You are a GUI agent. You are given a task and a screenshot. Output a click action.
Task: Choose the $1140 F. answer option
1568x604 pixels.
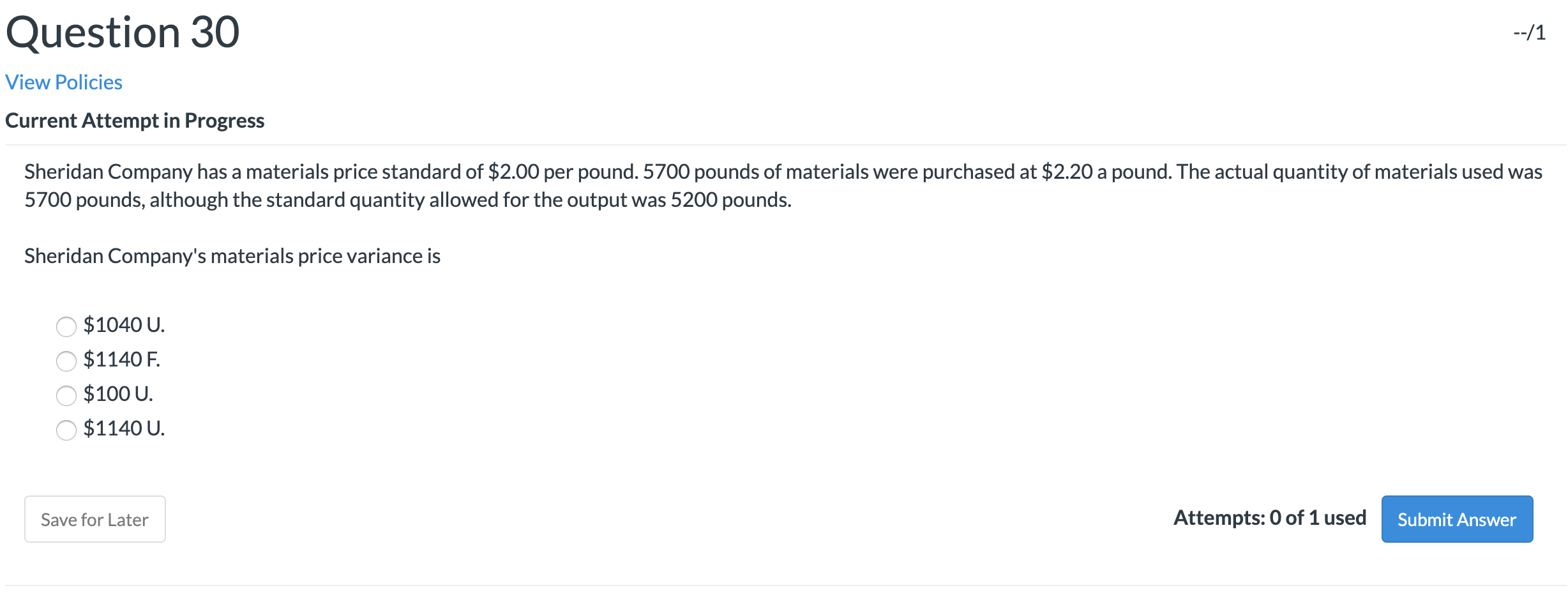66,361
